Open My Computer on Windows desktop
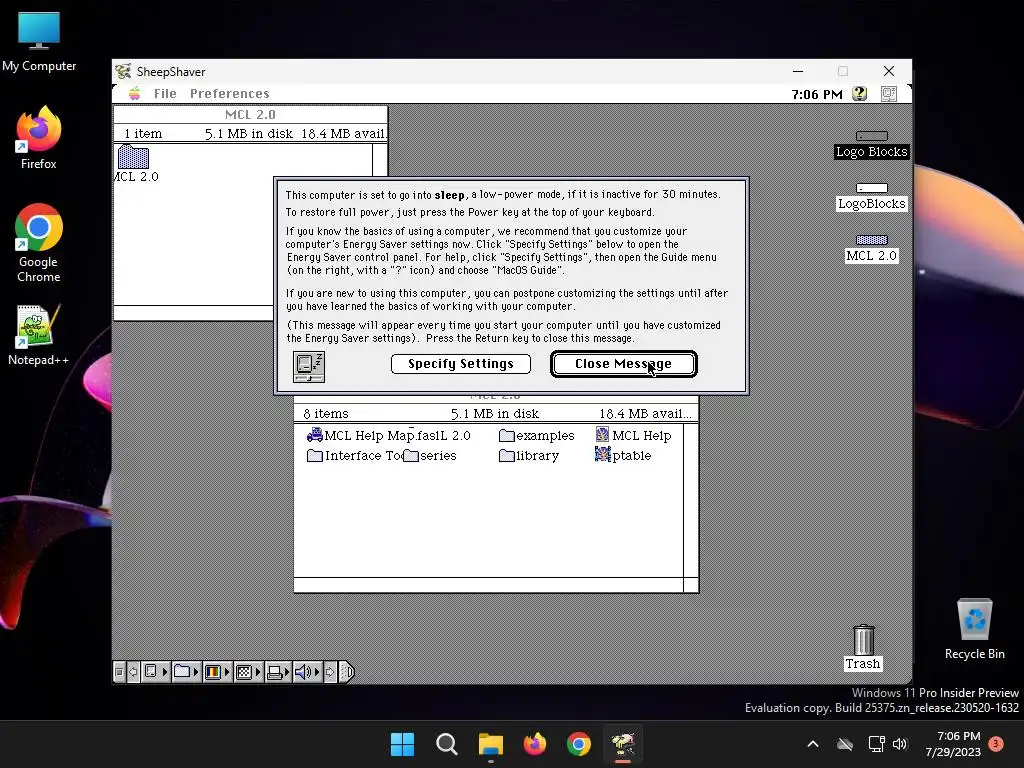The height and width of the screenshot is (768, 1024). click(39, 42)
